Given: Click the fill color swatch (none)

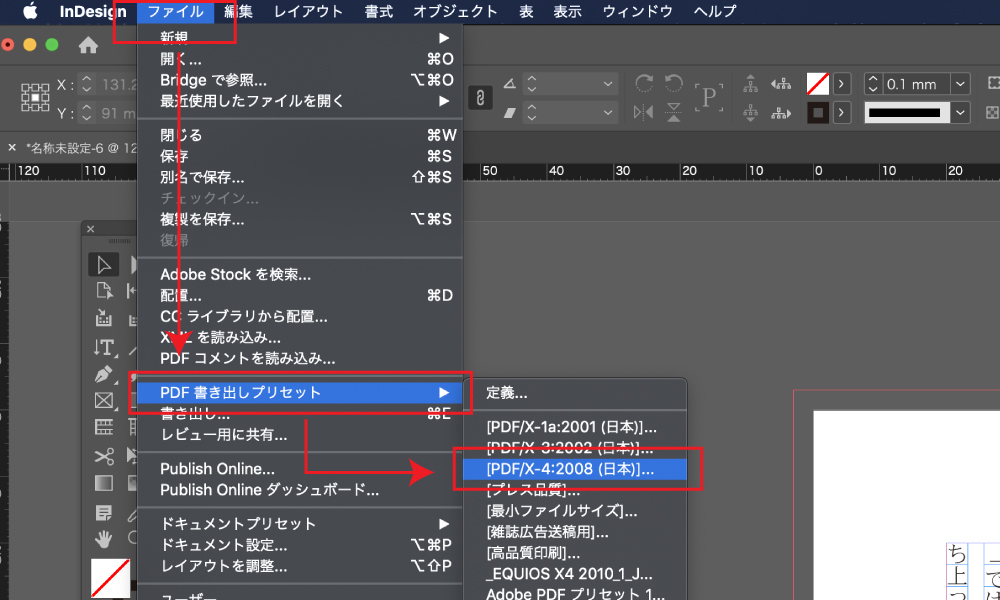Looking at the screenshot, I should click(x=818, y=84).
